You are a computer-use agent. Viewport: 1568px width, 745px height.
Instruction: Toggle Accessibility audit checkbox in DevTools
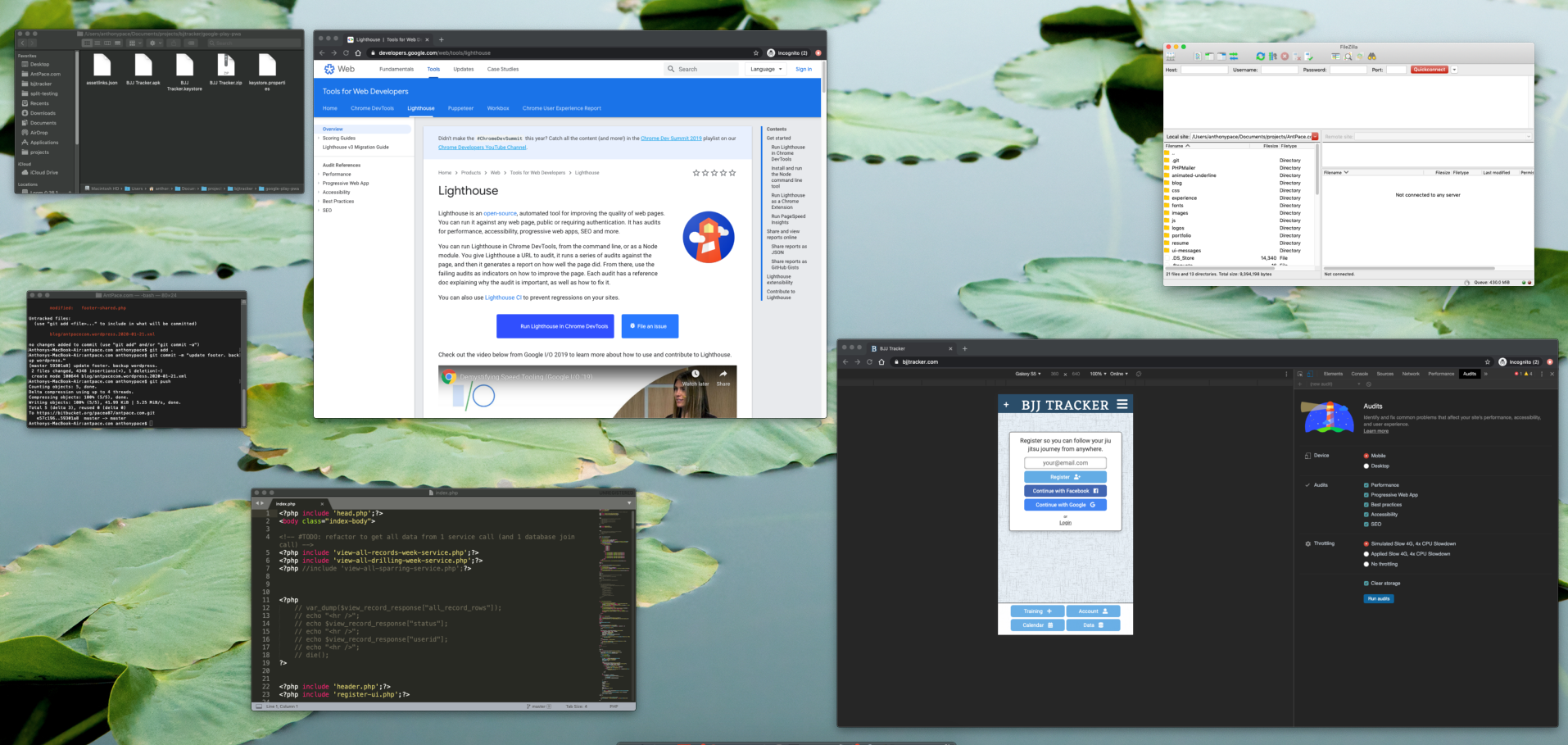(x=1366, y=515)
